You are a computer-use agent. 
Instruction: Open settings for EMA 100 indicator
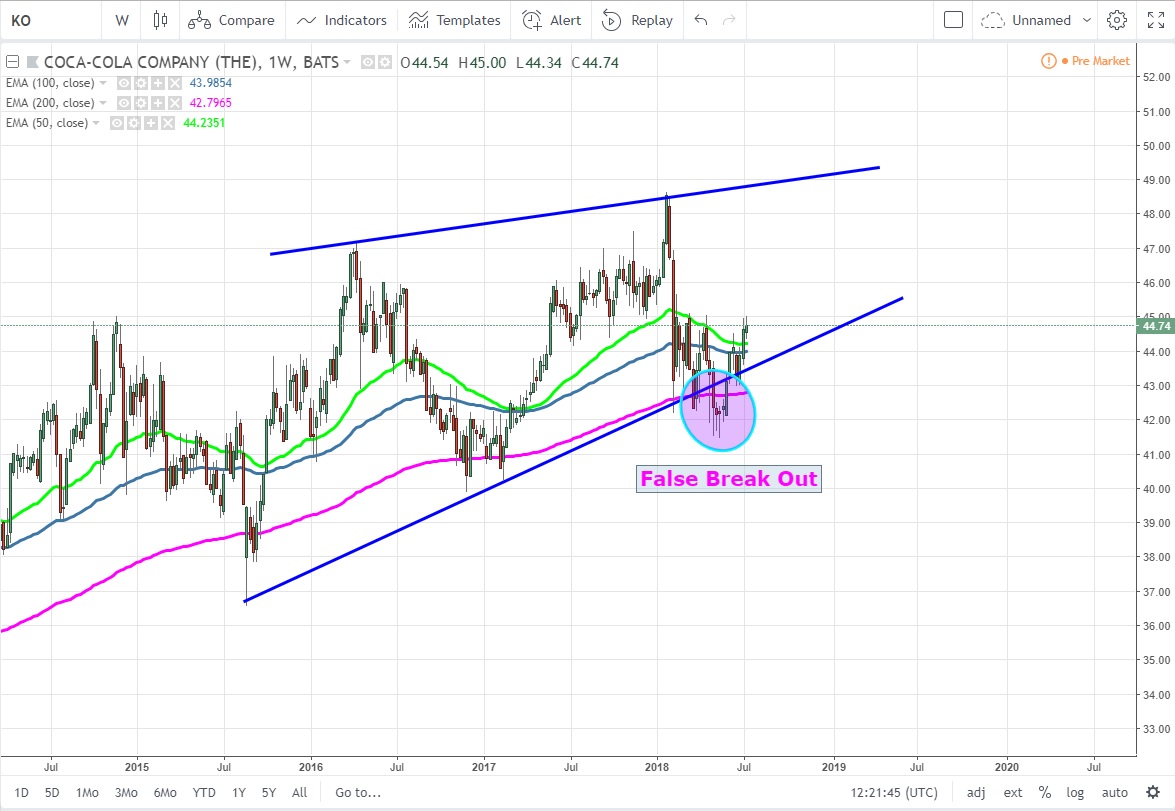click(x=141, y=82)
